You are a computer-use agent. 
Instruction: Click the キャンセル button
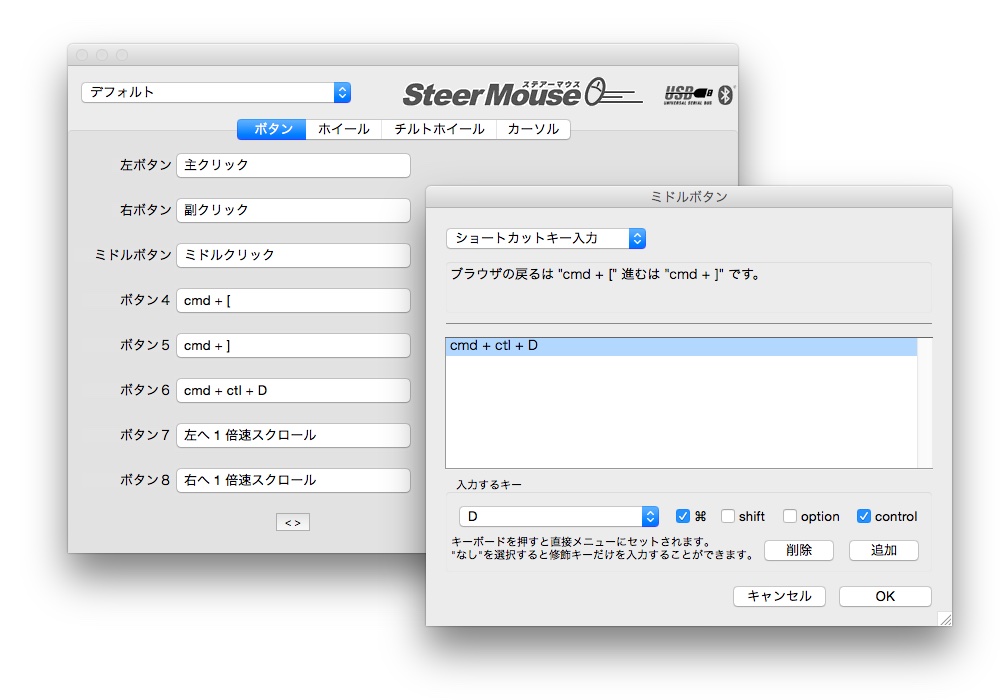click(x=779, y=597)
